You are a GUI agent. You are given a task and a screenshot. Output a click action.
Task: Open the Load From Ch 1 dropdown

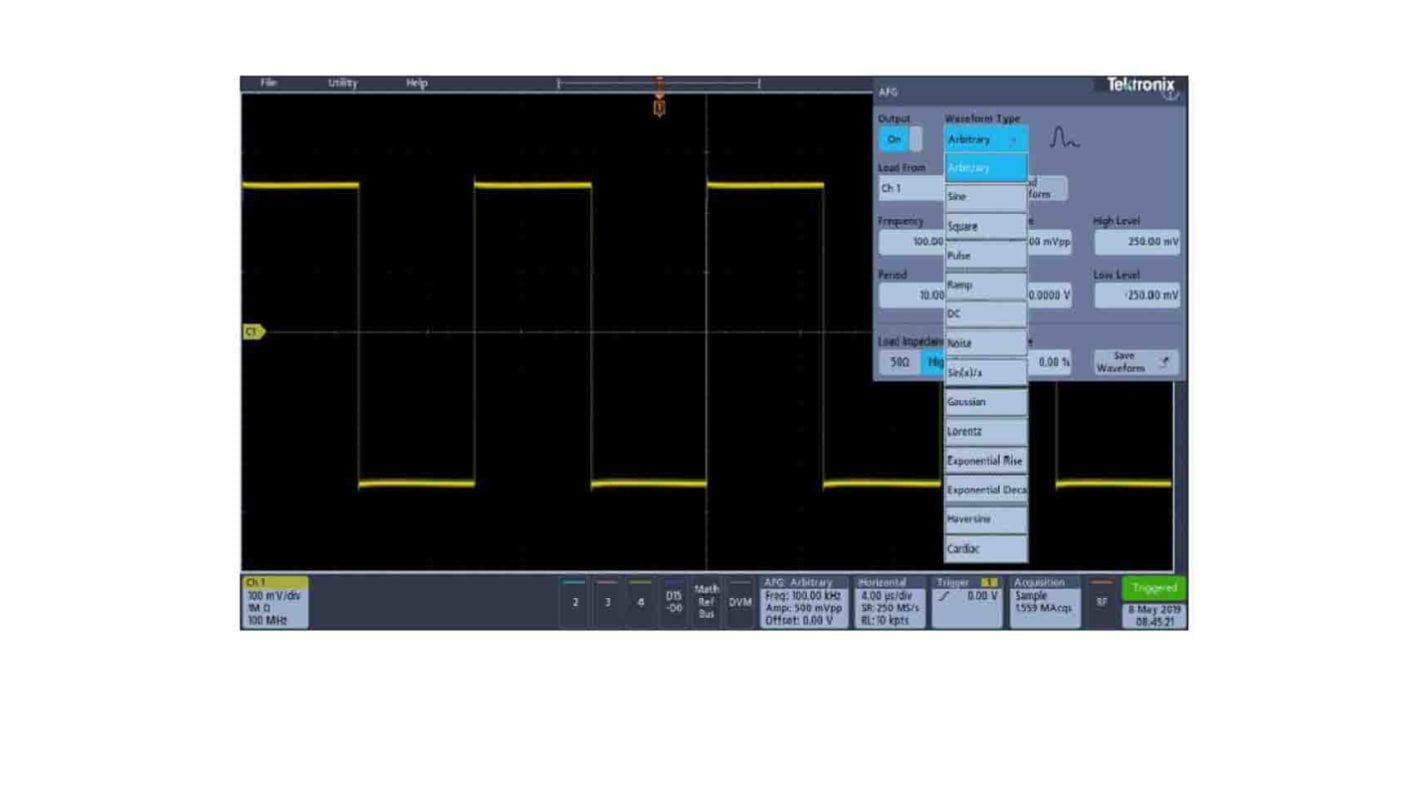pos(911,188)
